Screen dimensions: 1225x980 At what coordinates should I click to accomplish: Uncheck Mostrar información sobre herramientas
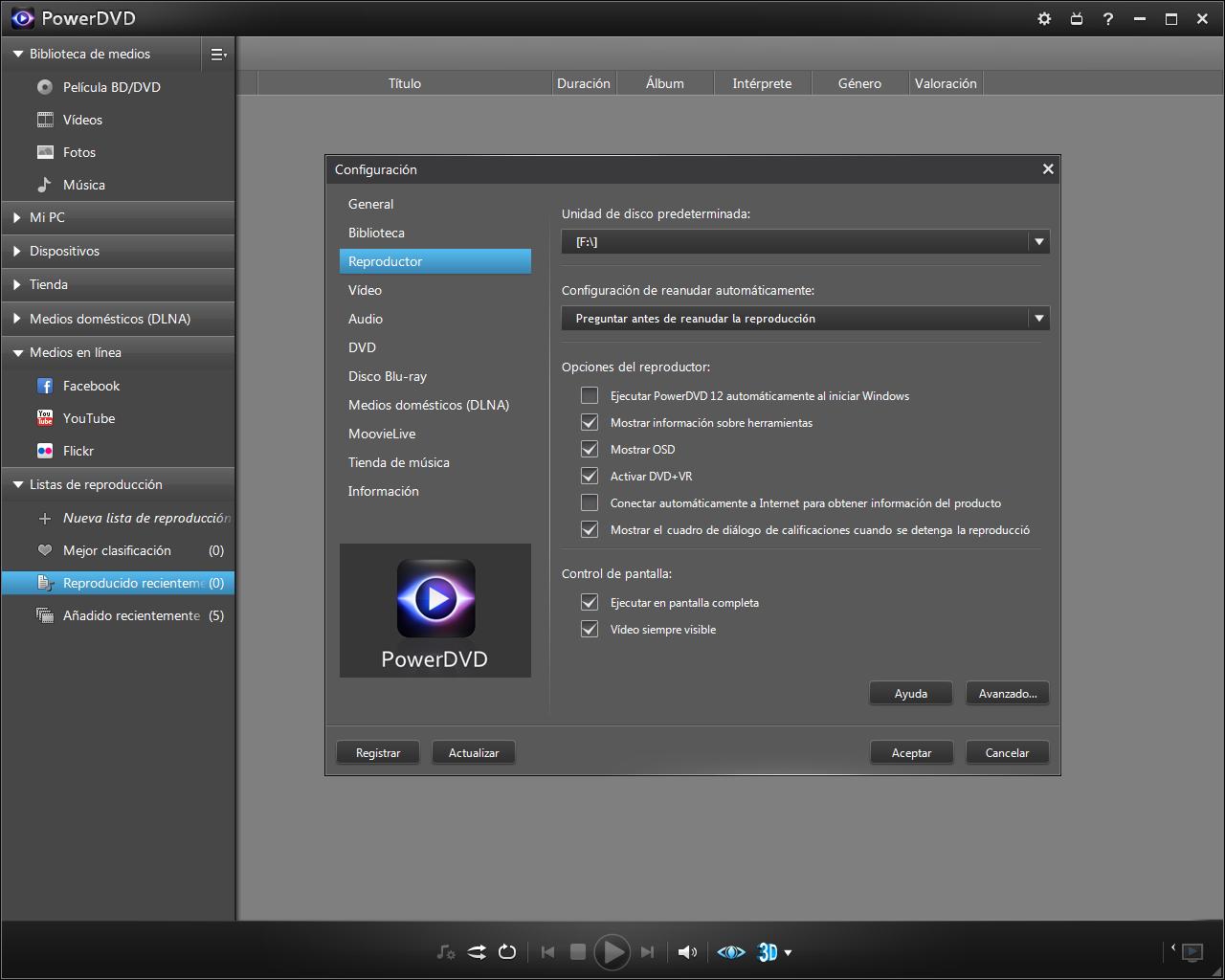pyautogui.click(x=590, y=422)
